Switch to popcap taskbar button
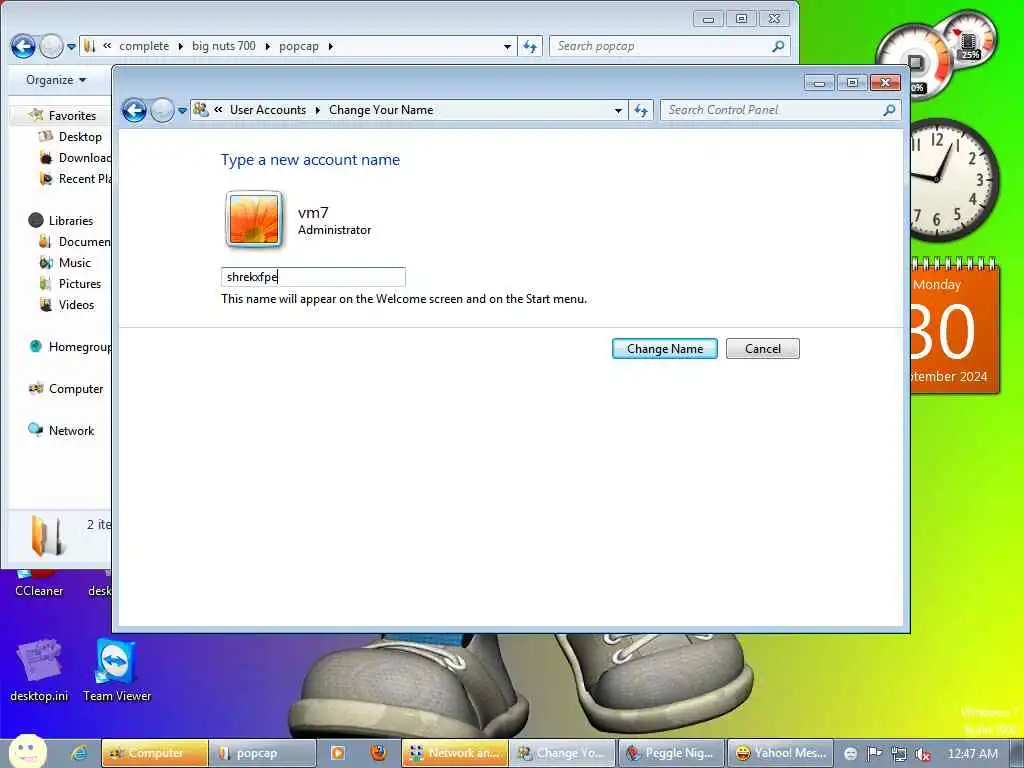This screenshot has height=768, width=1024. click(262, 753)
